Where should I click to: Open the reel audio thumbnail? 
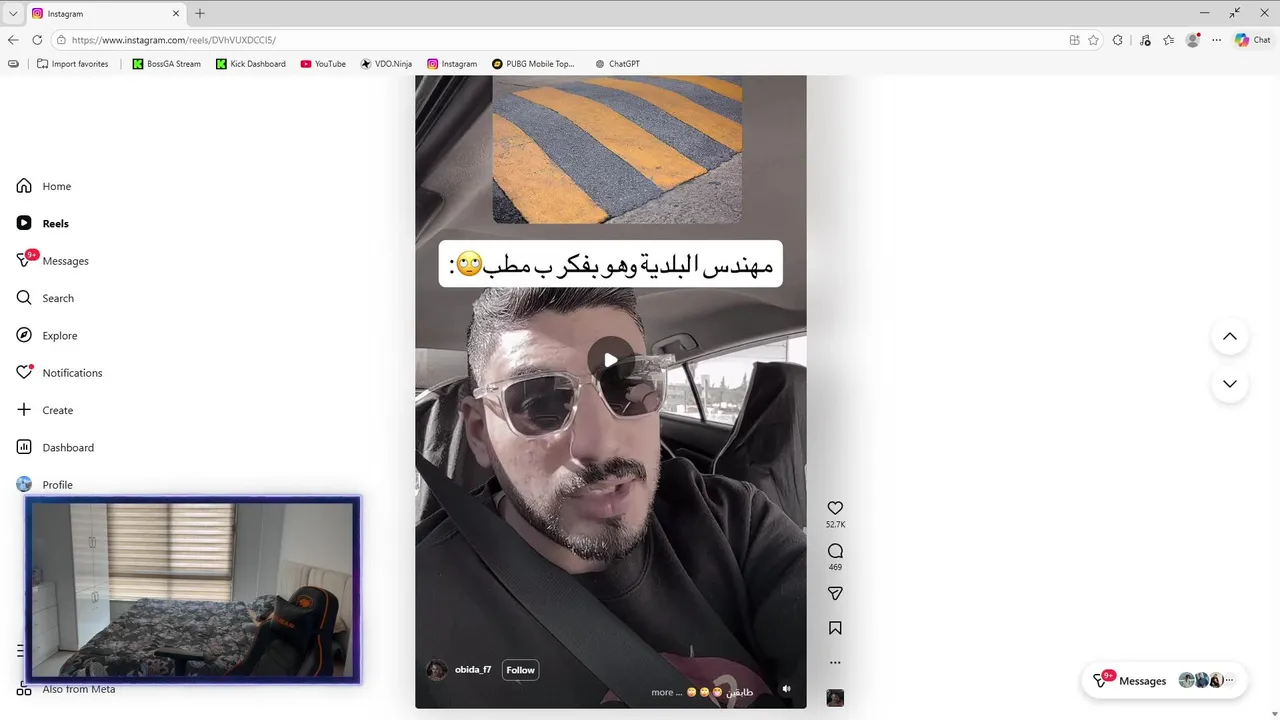(x=835, y=698)
